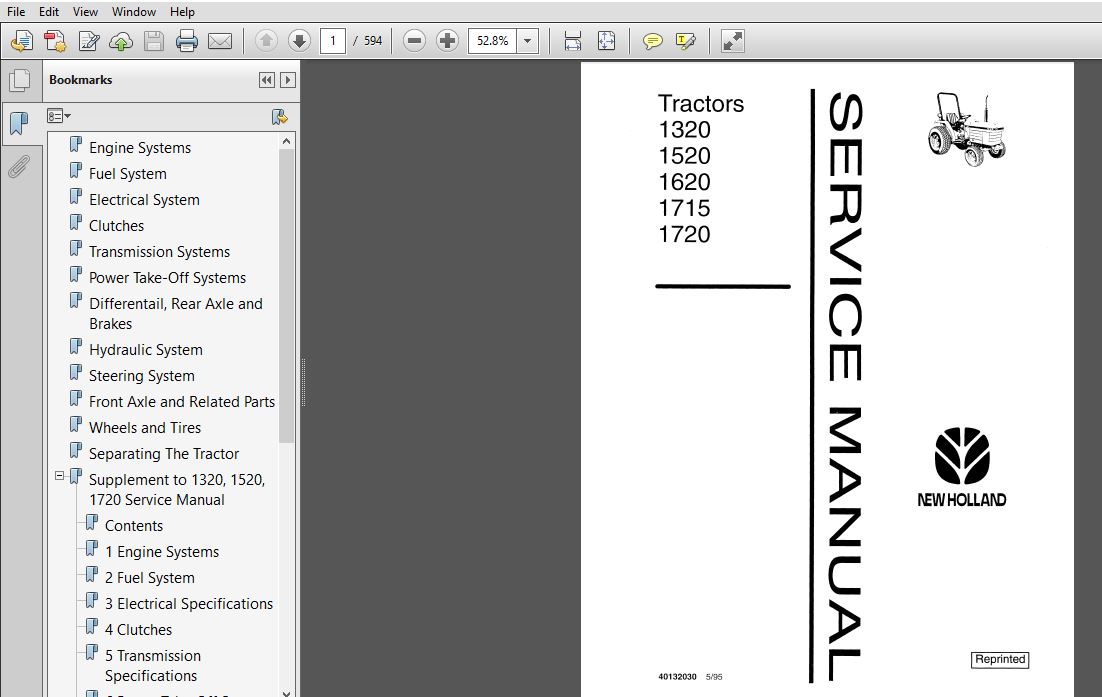Viewport: 1102px width, 697px height.
Task: Open the Page Thumbnails panel icon
Action: (x=20, y=80)
